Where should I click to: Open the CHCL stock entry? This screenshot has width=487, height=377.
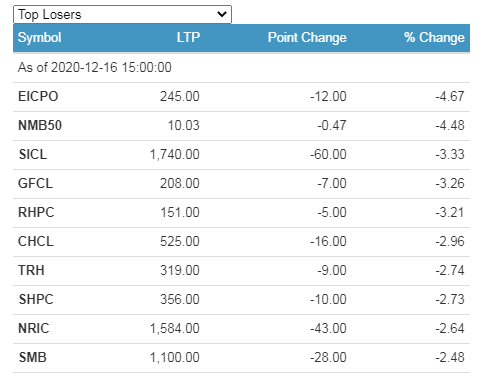click(36, 241)
